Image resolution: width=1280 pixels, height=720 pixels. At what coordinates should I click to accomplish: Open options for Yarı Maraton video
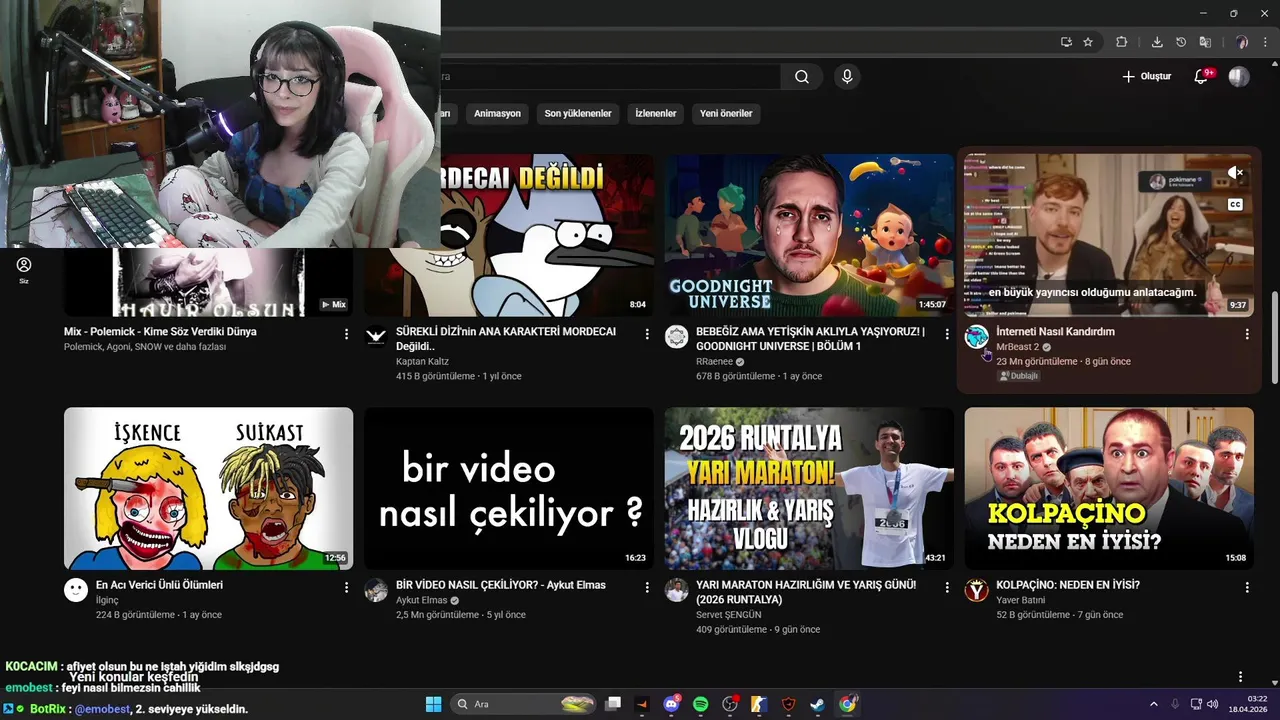(x=947, y=588)
